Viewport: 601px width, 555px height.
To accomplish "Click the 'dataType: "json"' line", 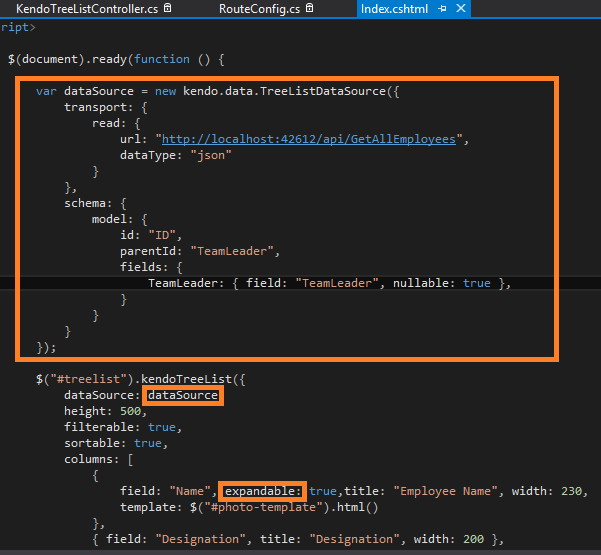I will click(x=176, y=155).
